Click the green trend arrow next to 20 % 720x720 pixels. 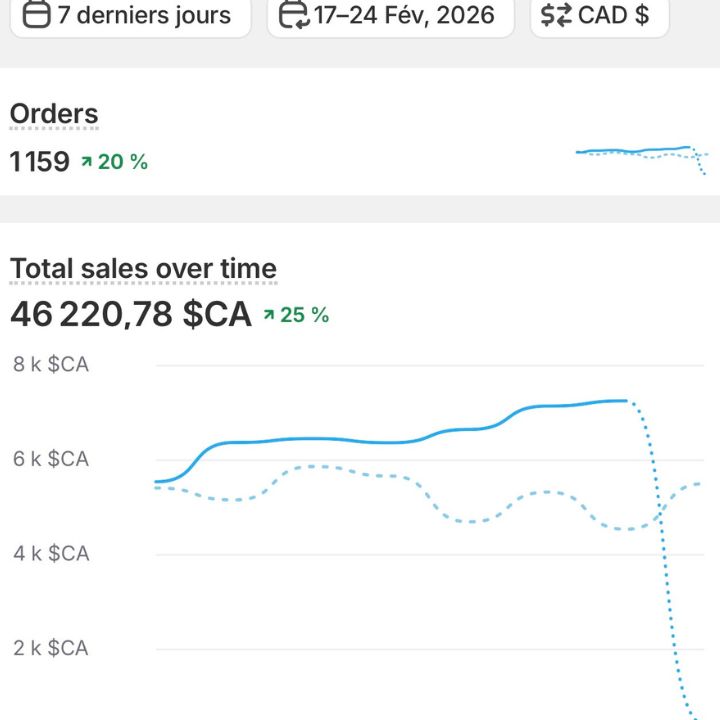87,162
